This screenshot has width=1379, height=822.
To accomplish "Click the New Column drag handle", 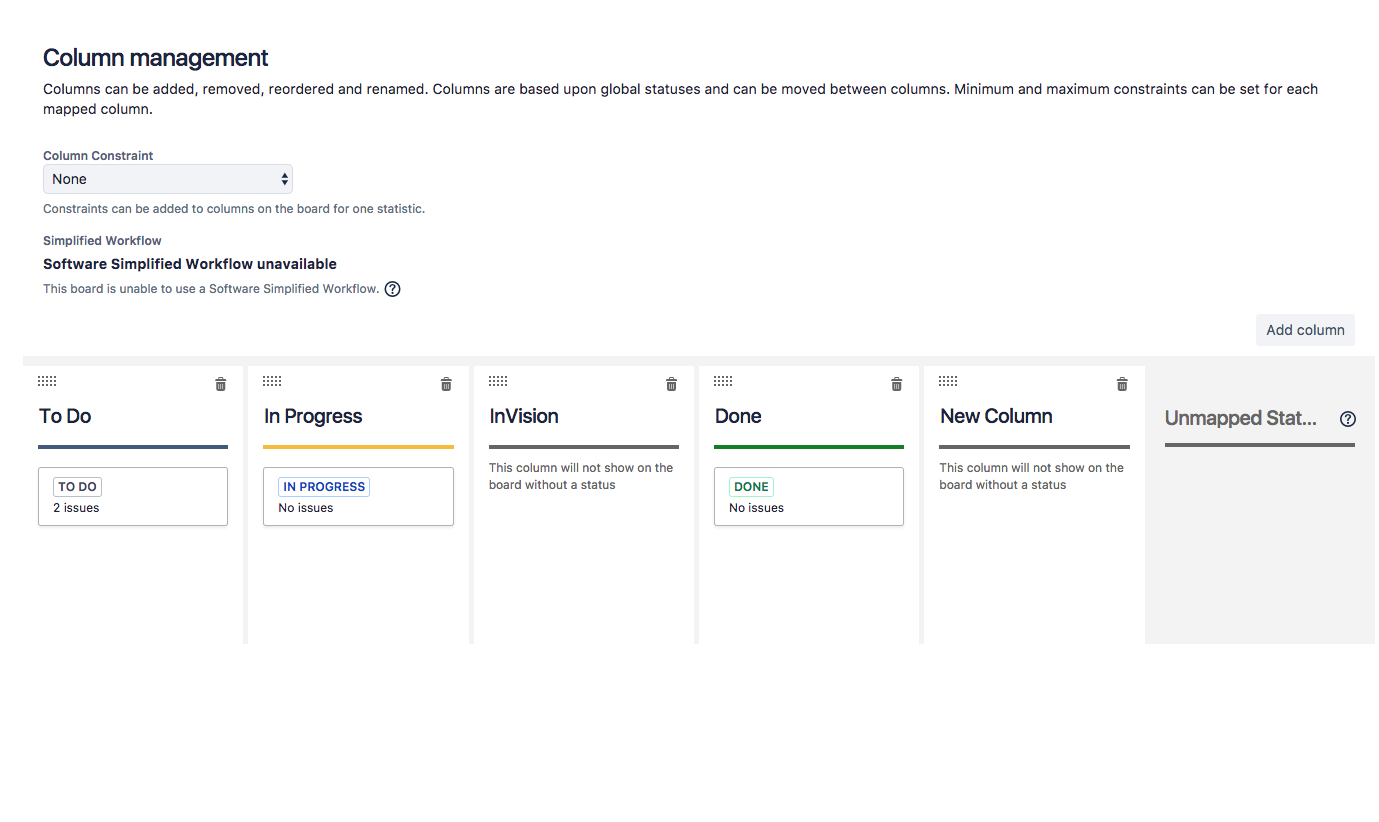I will pos(948,381).
